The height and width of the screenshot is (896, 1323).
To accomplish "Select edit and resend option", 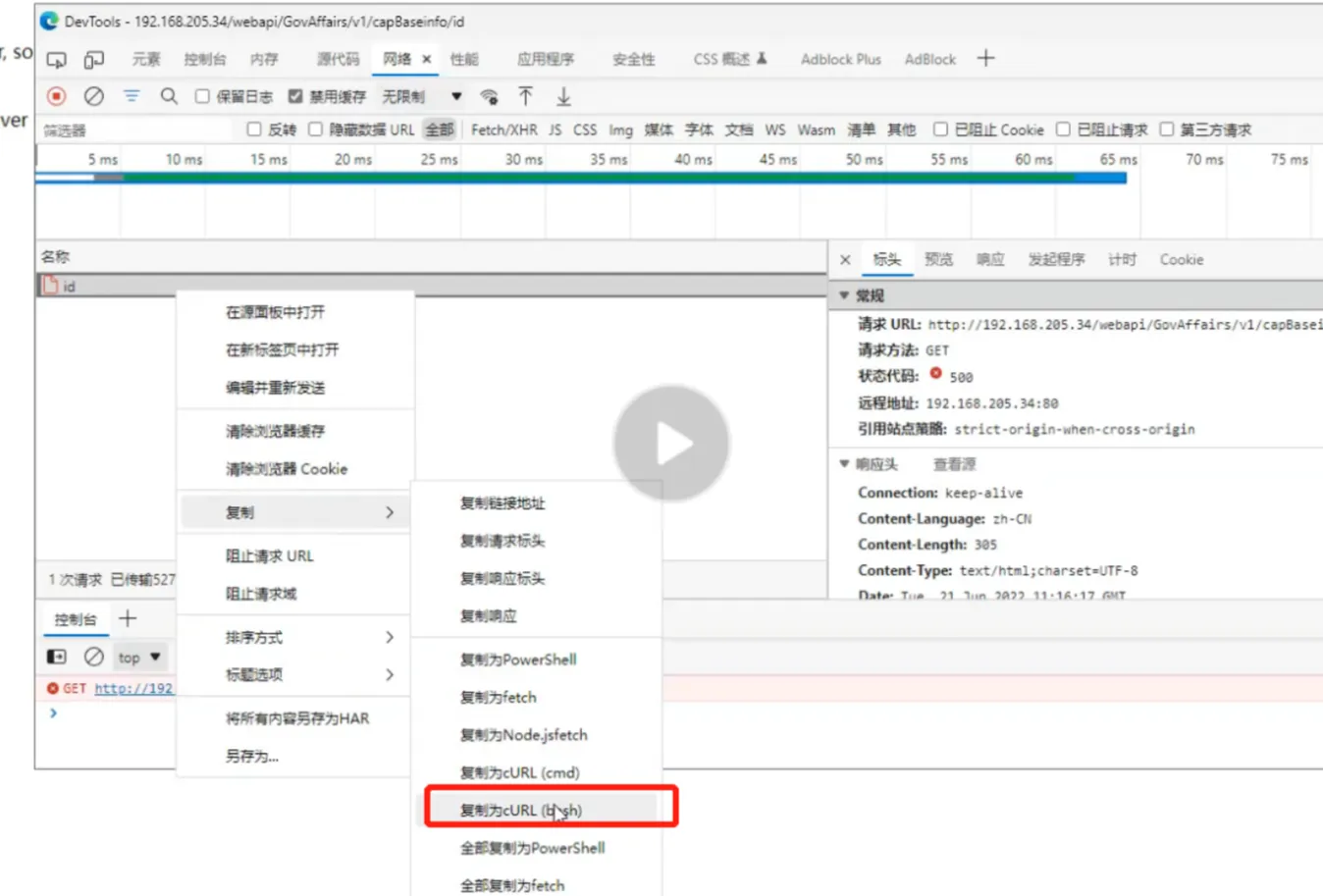I will [275, 388].
